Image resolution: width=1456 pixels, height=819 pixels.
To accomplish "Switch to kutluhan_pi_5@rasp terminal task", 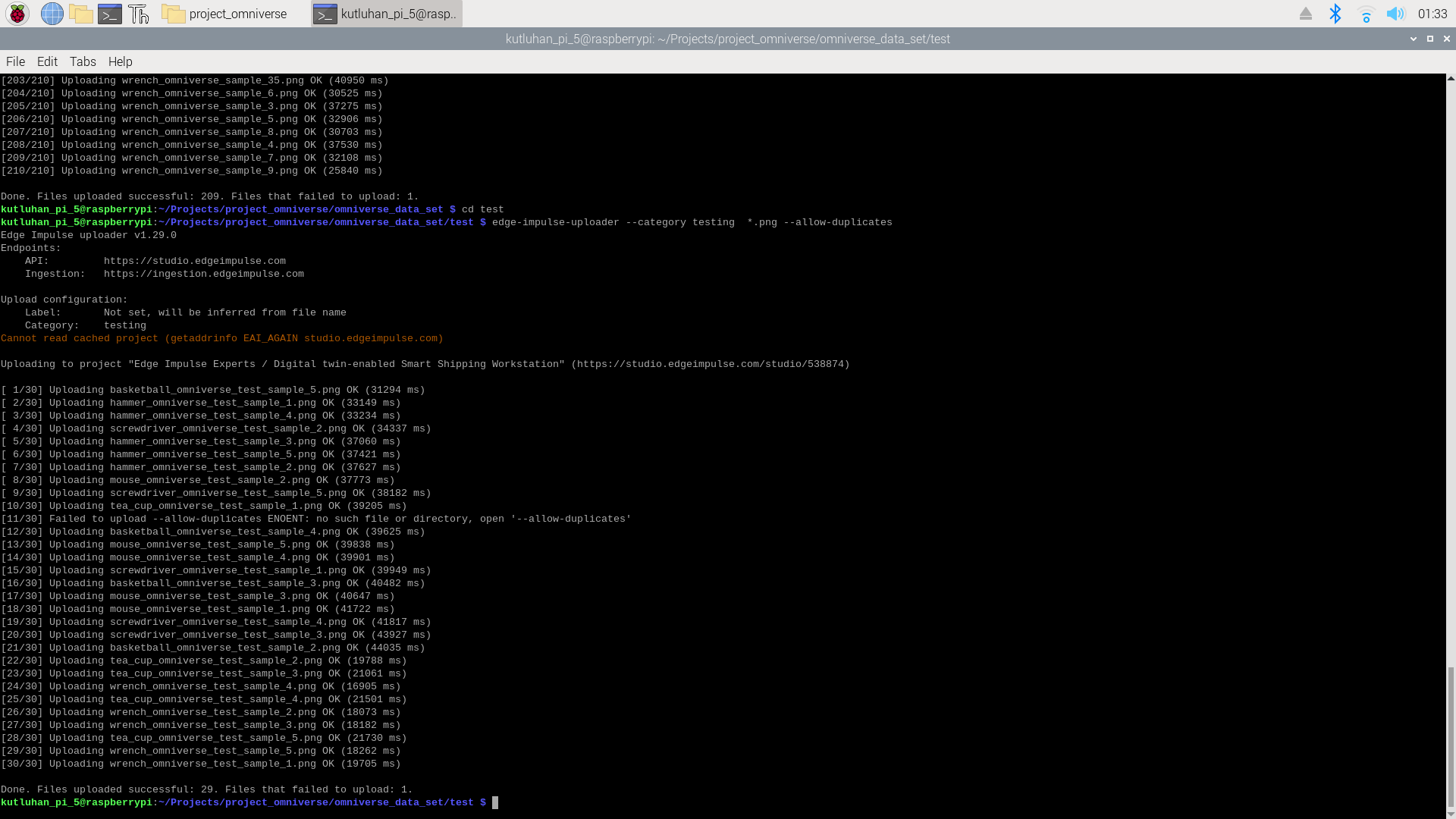I will click(387, 14).
